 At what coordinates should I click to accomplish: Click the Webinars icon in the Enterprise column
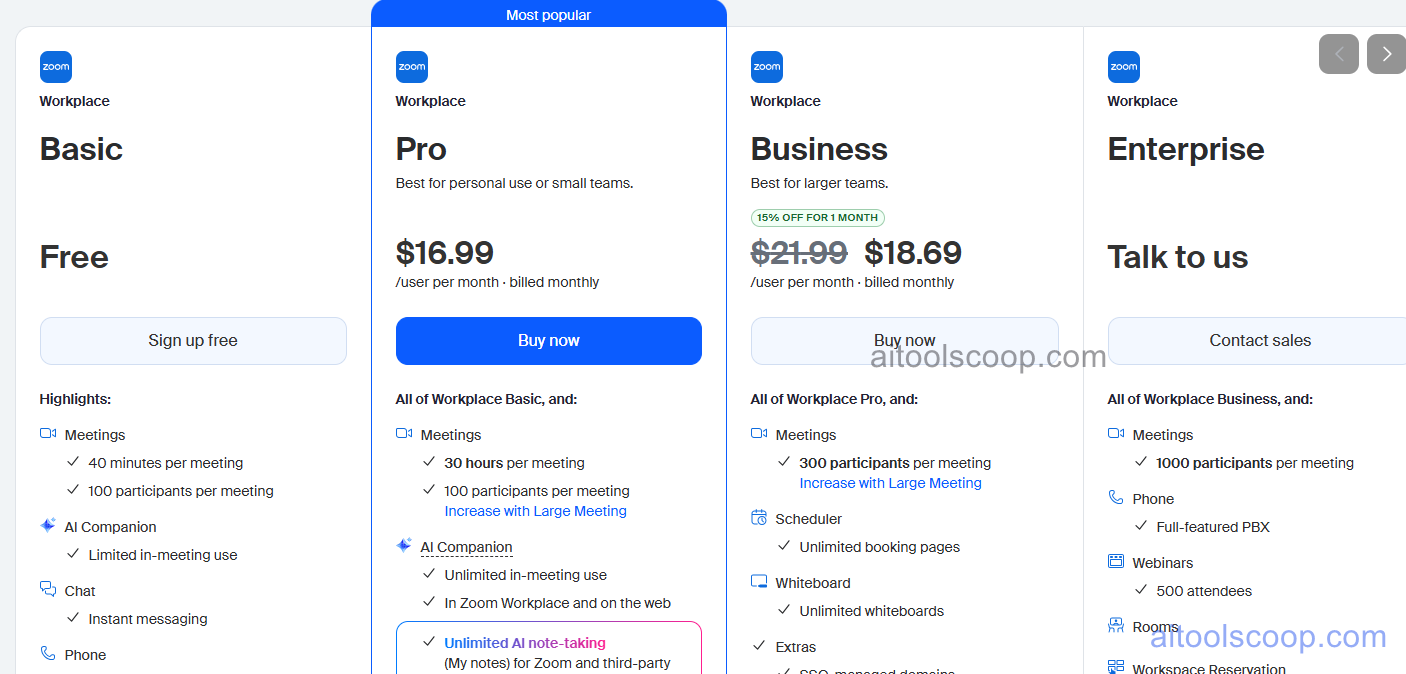[1115, 561]
